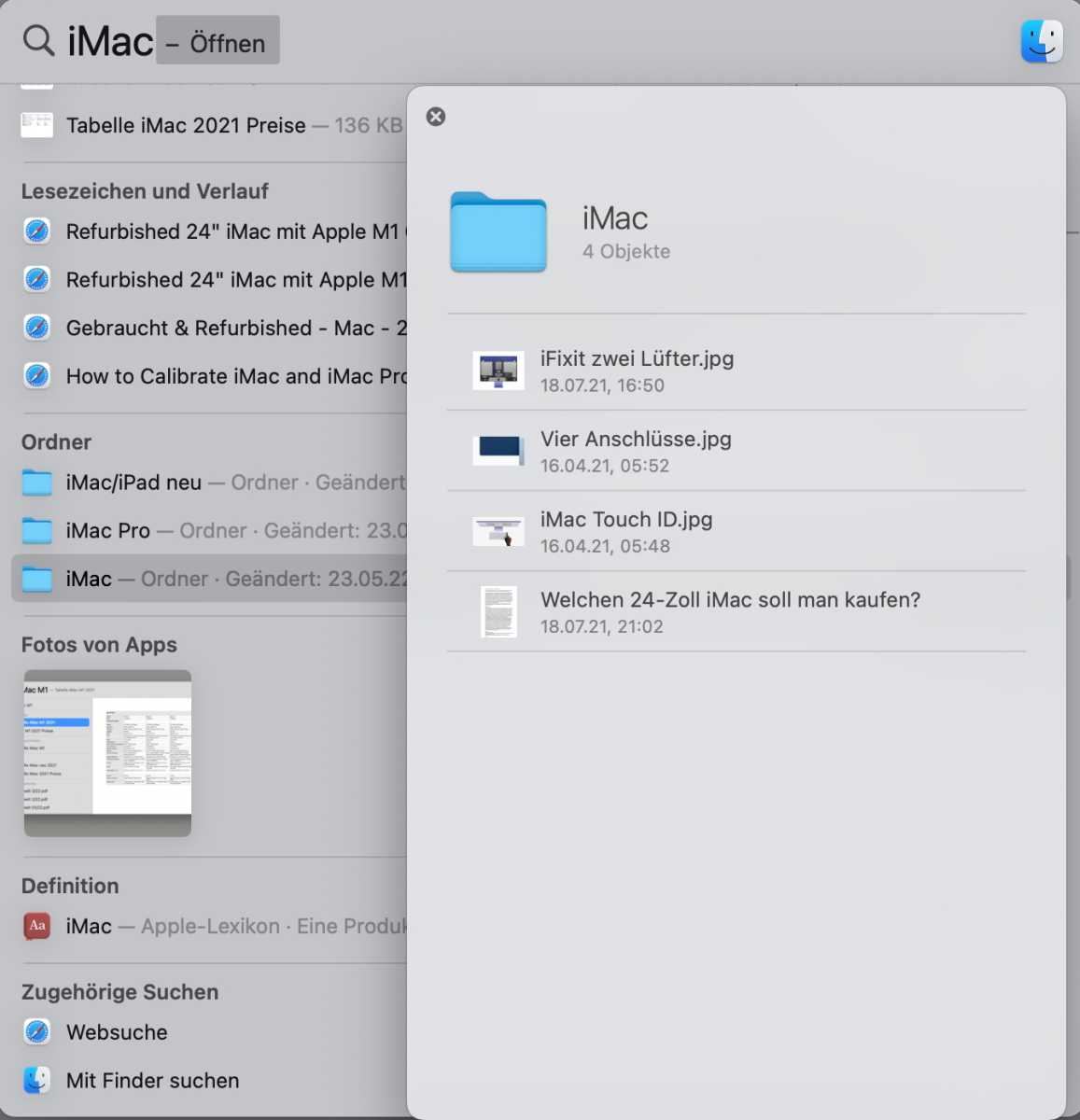Click the Spotlight magnifying glass icon
This screenshot has width=1080, height=1120.
click(38, 40)
